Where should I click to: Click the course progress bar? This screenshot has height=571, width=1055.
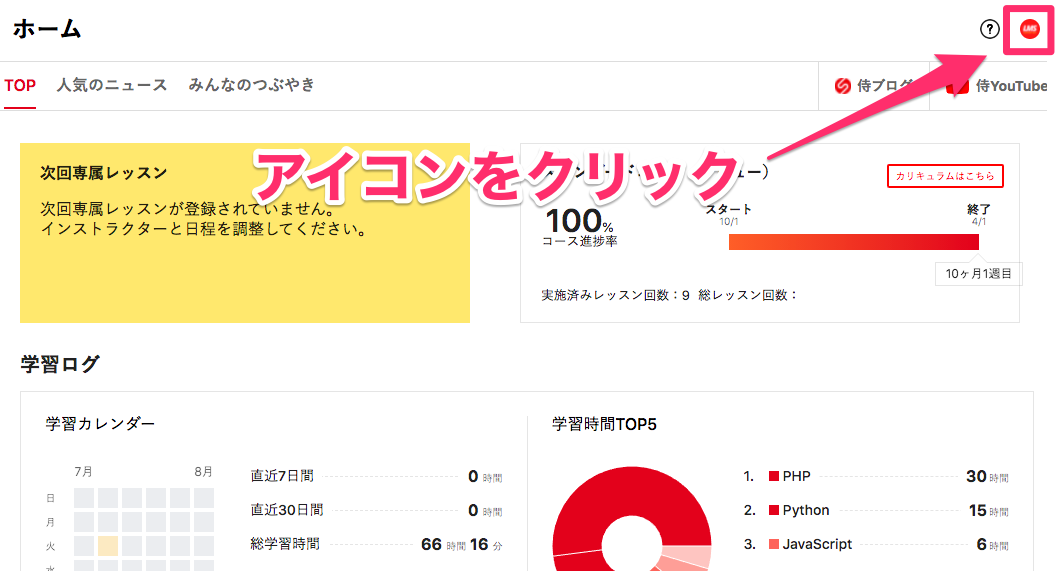click(x=853, y=242)
